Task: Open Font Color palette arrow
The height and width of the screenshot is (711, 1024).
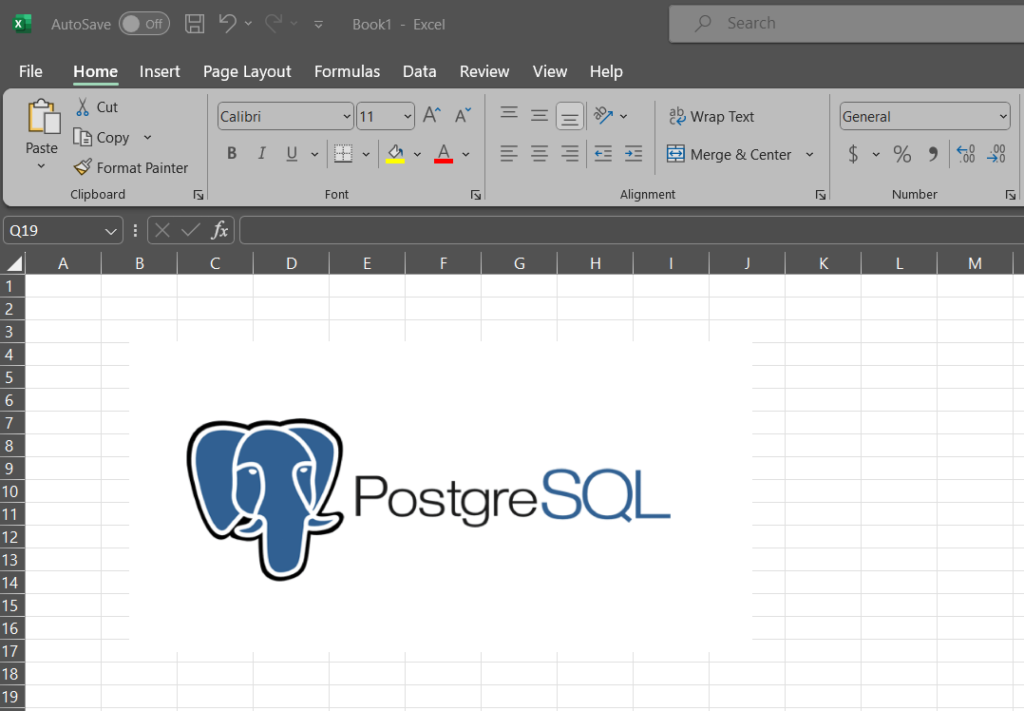Action: [466, 154]
